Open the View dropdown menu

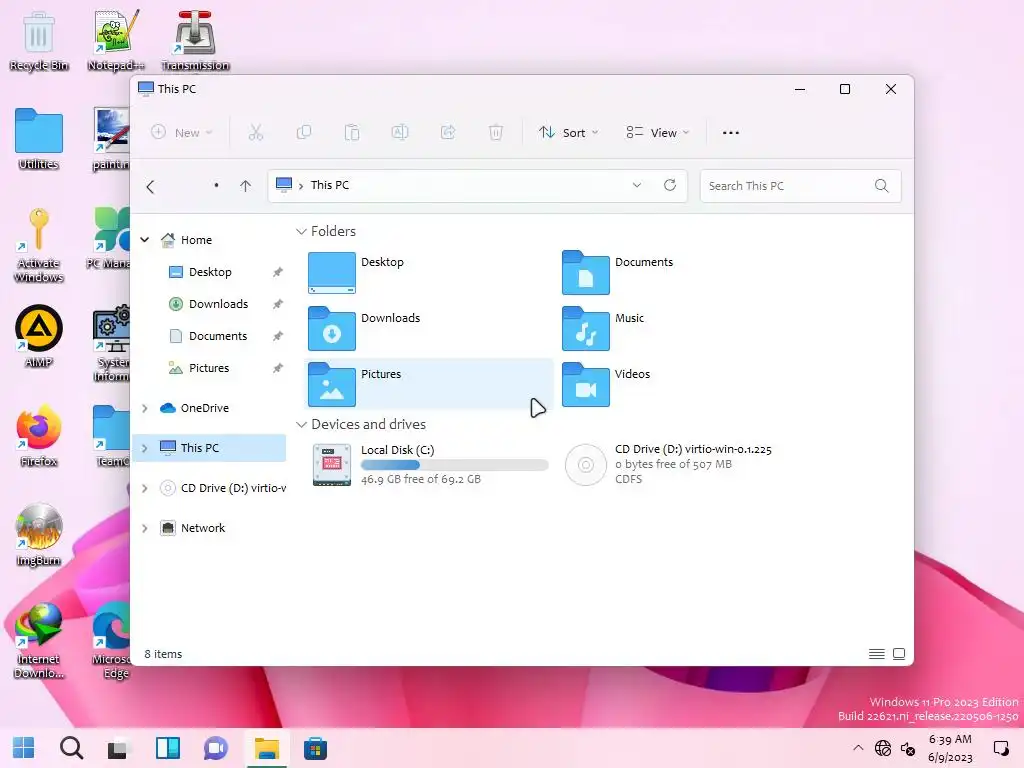click(657, 133)
